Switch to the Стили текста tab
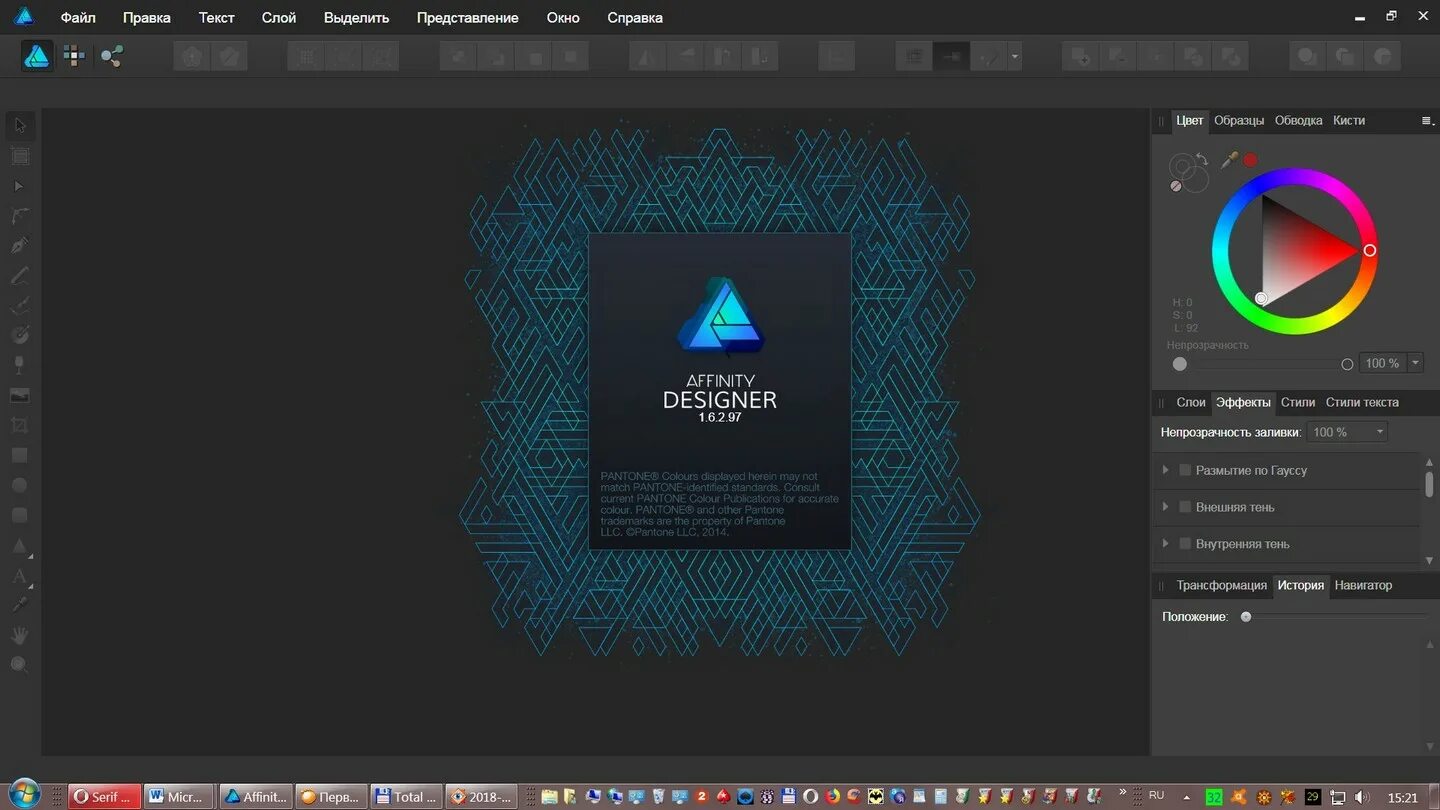Viewport: 1440px width, 810px height. tap(1362, 403)
